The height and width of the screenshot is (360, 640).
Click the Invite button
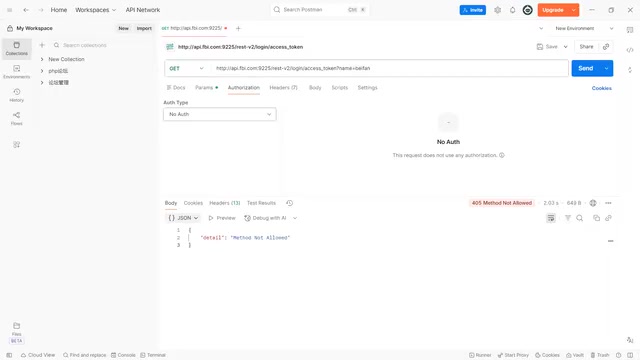pyautogui.click(x=473, y=10)
